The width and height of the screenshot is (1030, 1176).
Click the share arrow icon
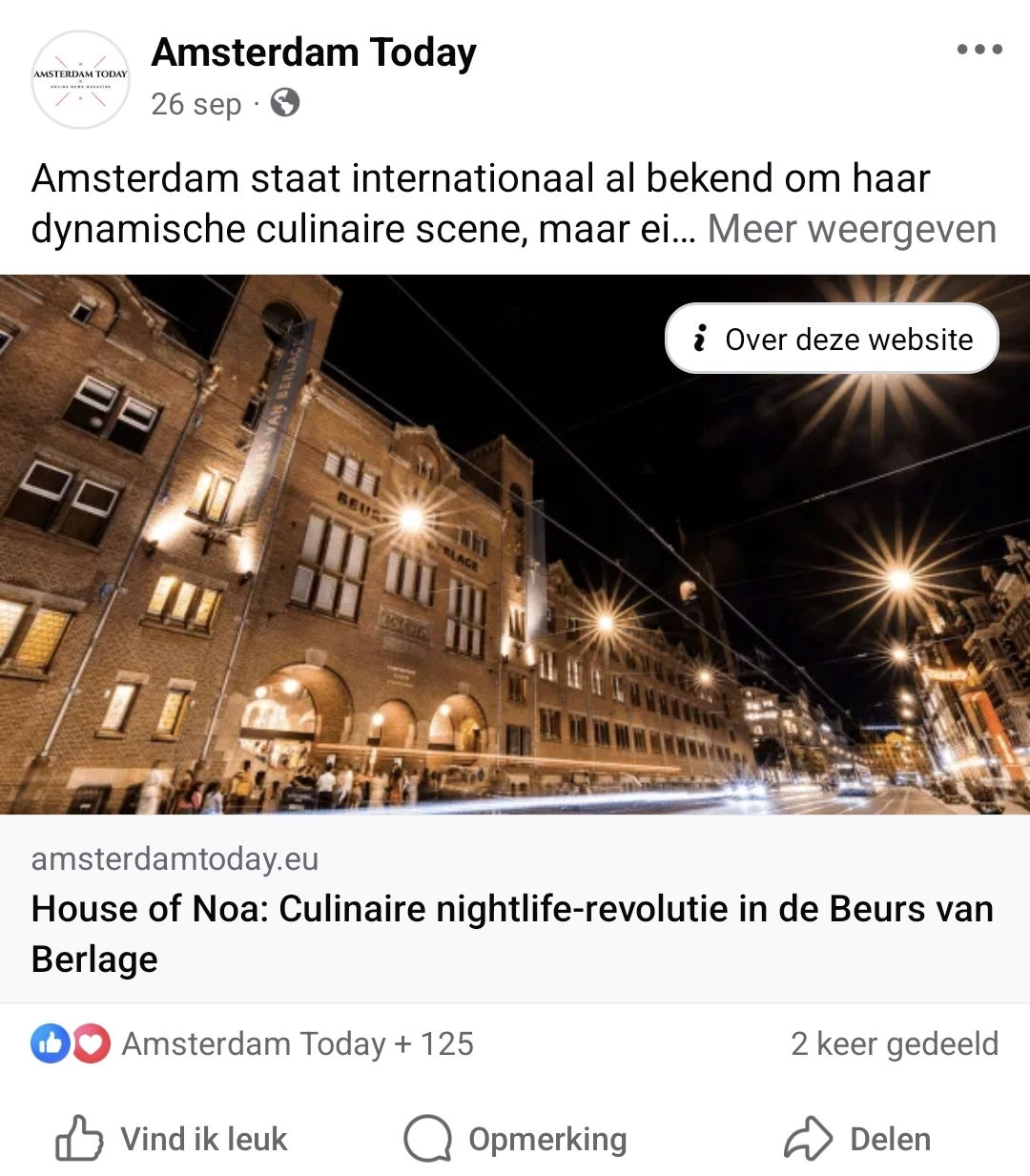click(x=809, y=1138)
